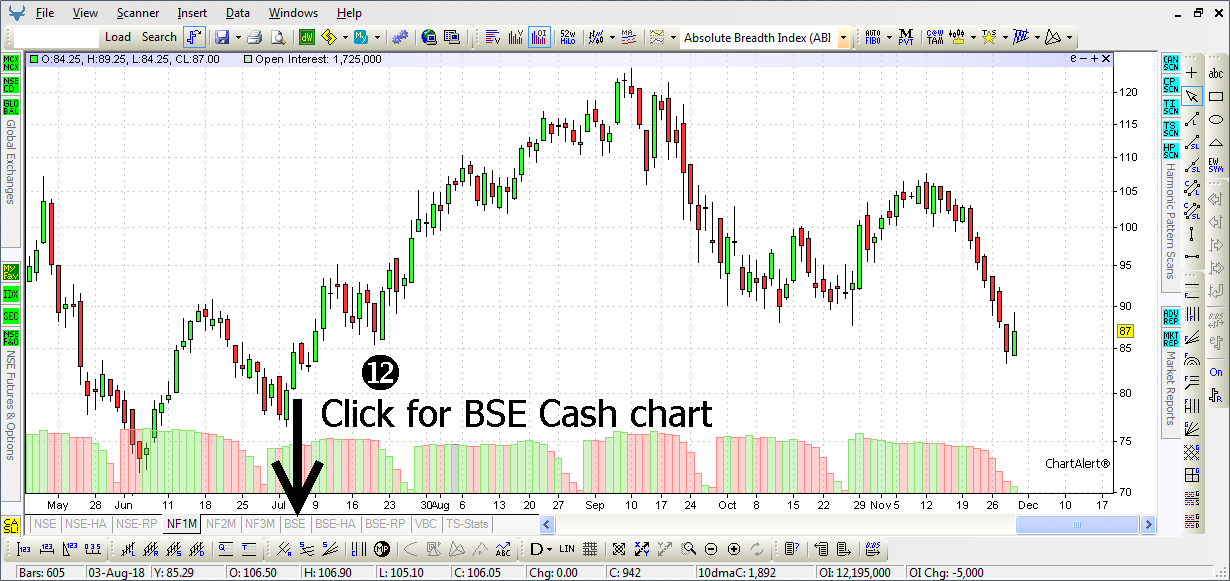Click the Open Interest legend color square
Viewport: 1230px width, 581px height.
pos(248,59)
